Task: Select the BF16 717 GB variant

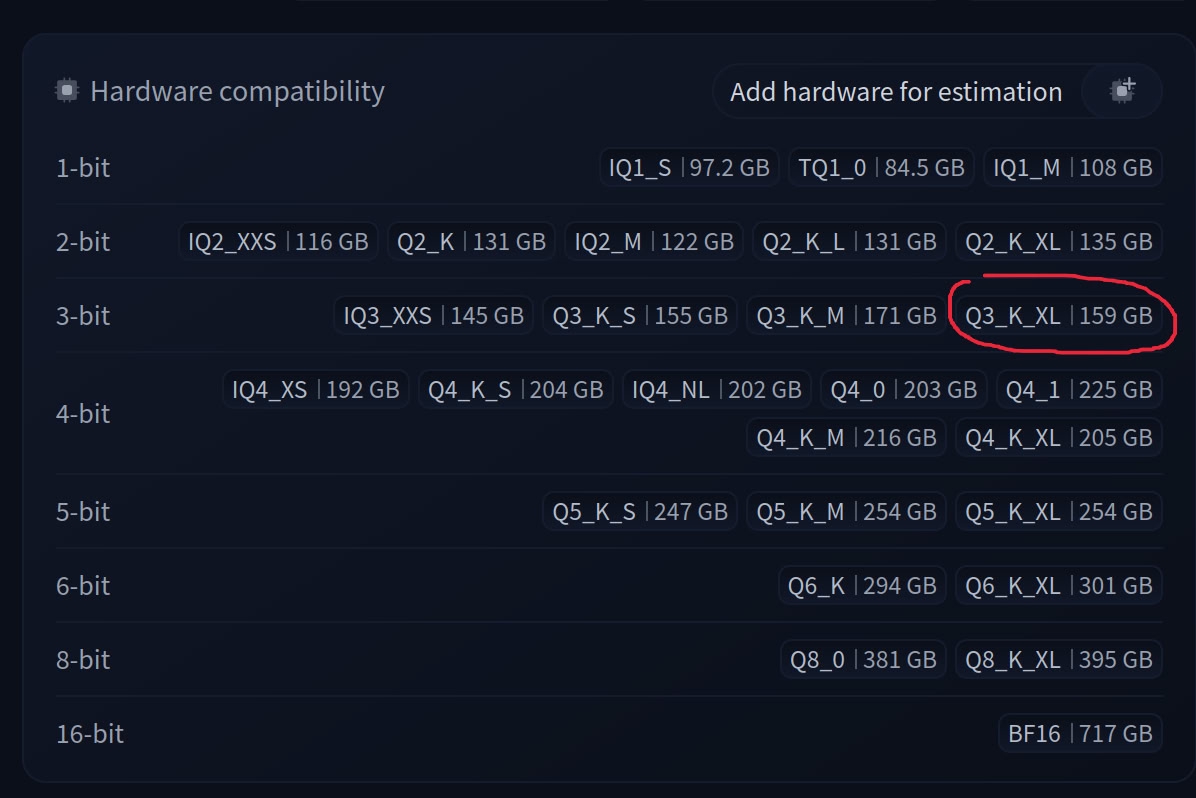Action: [1080, 733]
